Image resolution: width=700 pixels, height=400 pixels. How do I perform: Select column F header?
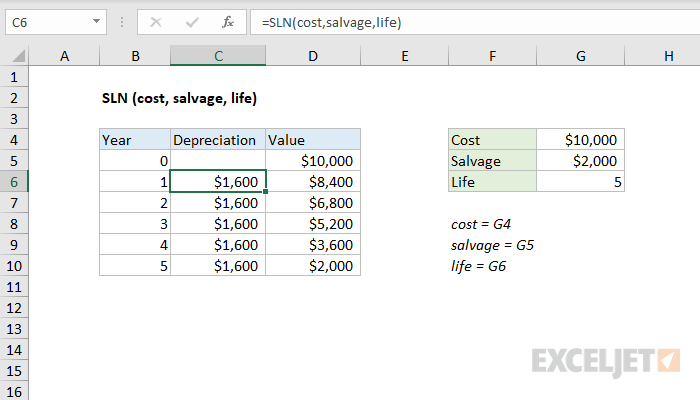pos(492,56)
